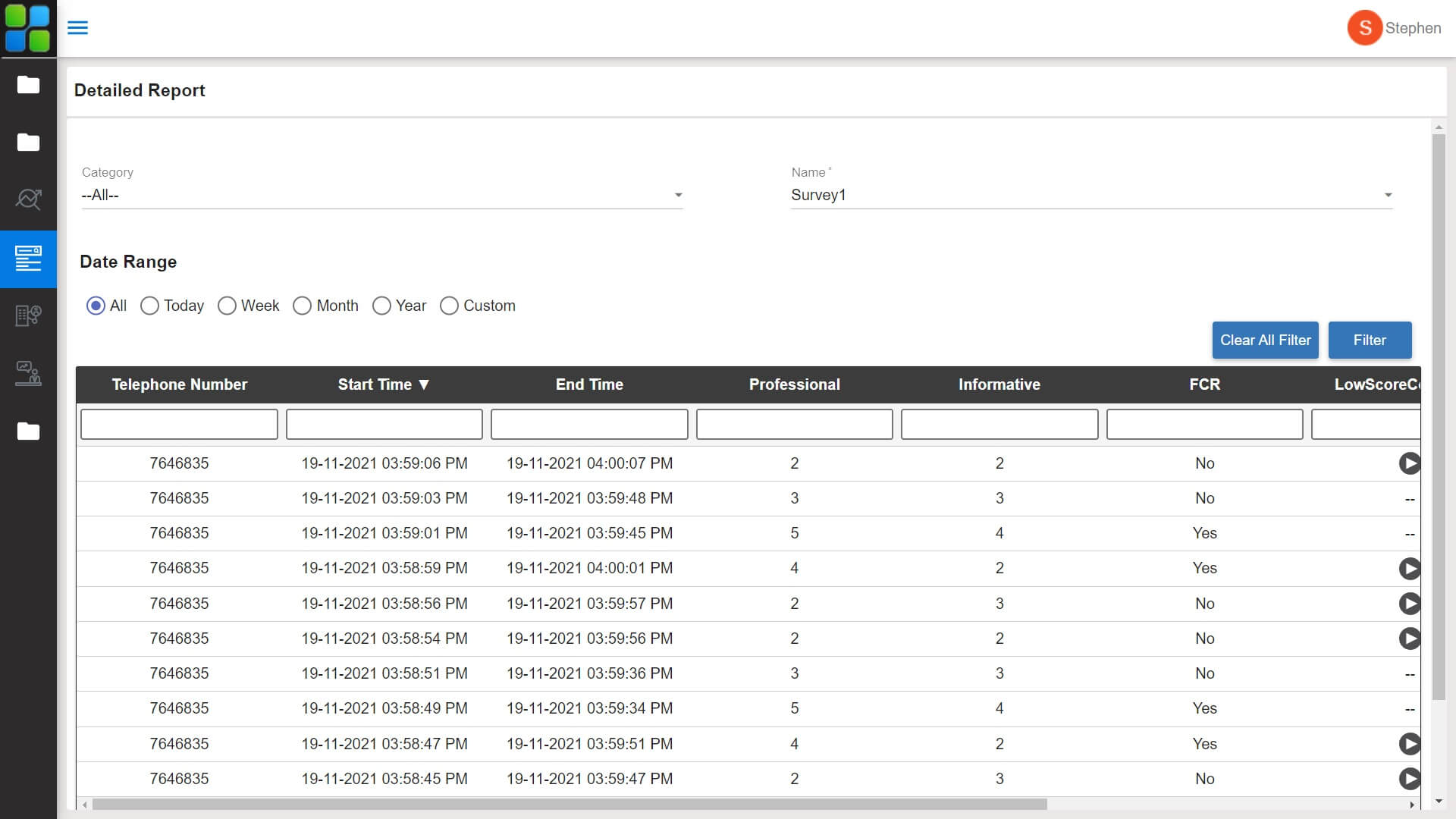Screen dimensions: 1456x819
Task: Sort by LowScoreC column header
Action: [x=1376, y=384]
